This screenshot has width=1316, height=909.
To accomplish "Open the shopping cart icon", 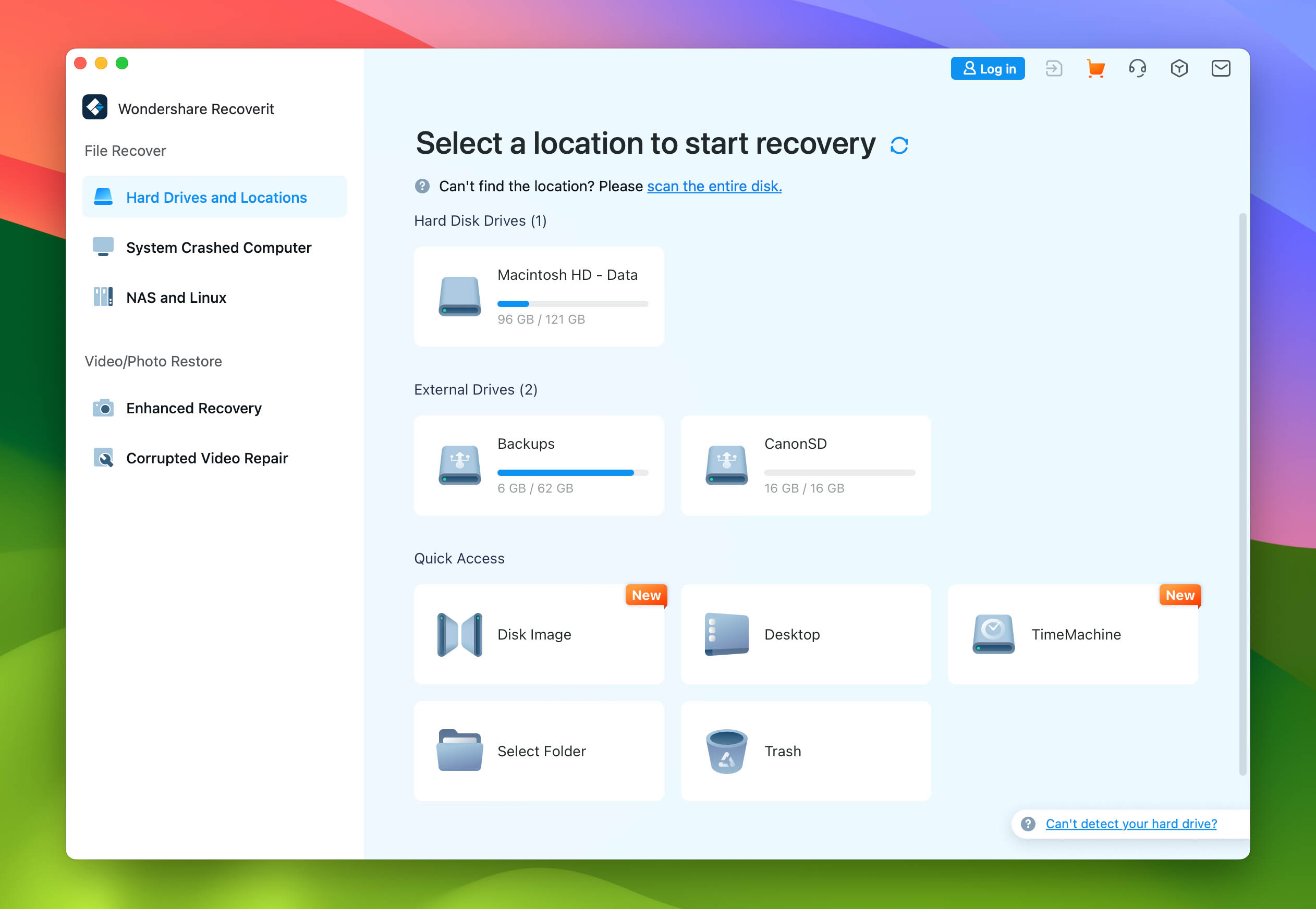I will pyautogui.click(x=1095, y=68).
